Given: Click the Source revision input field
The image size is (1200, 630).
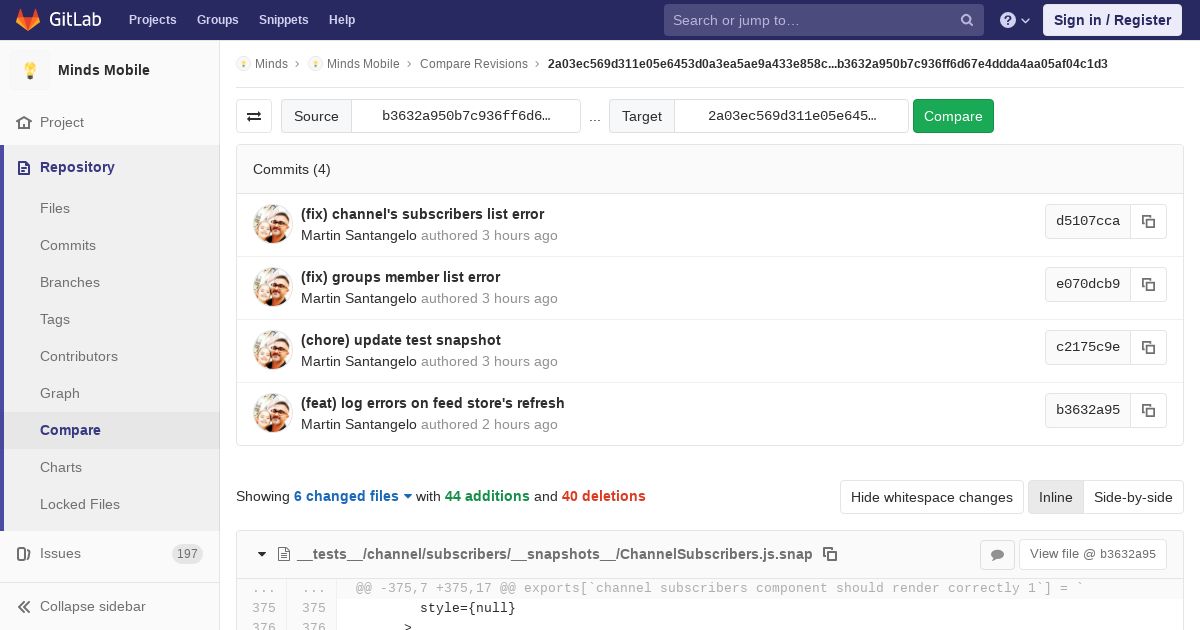Looking at the screenshot, I should pyautogui.click(x=465, y=116).
